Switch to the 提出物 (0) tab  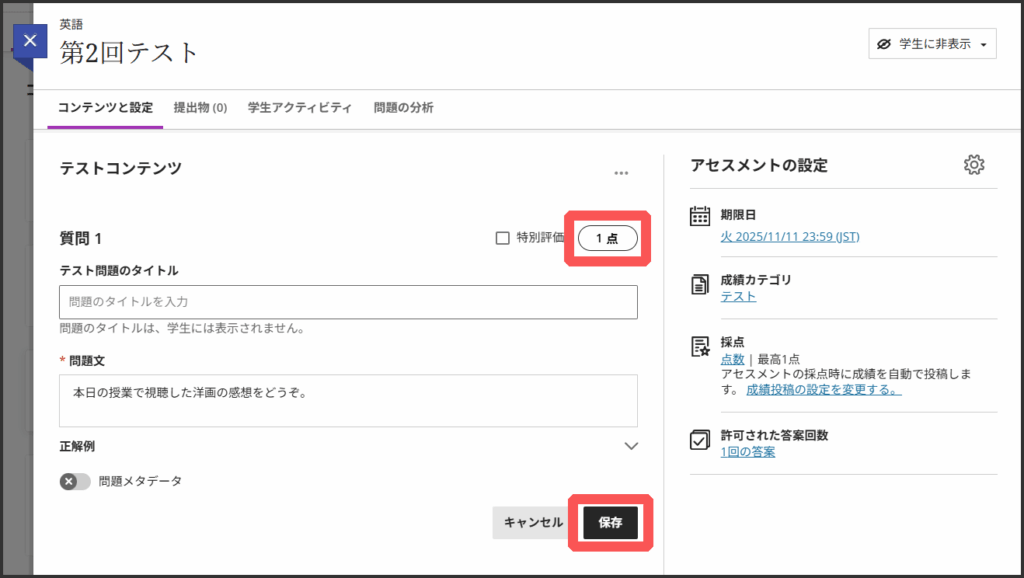coord(200,108)
